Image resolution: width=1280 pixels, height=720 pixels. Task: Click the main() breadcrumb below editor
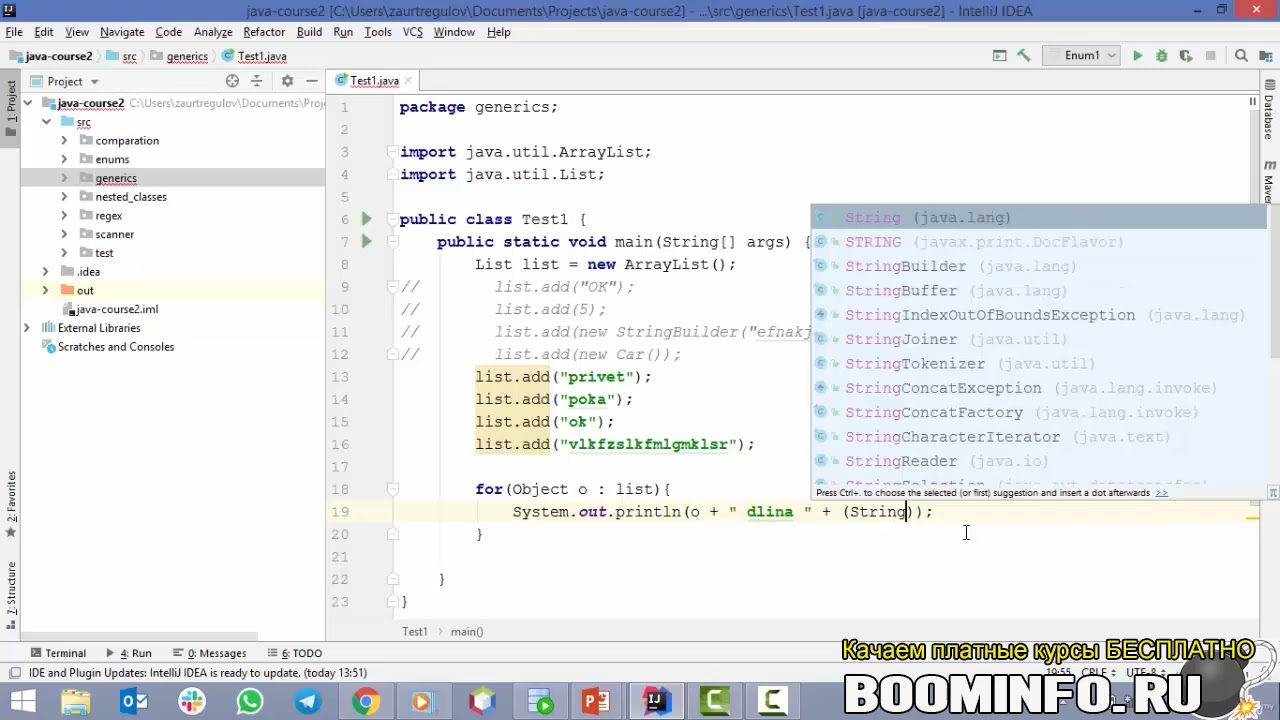[467, 632]
